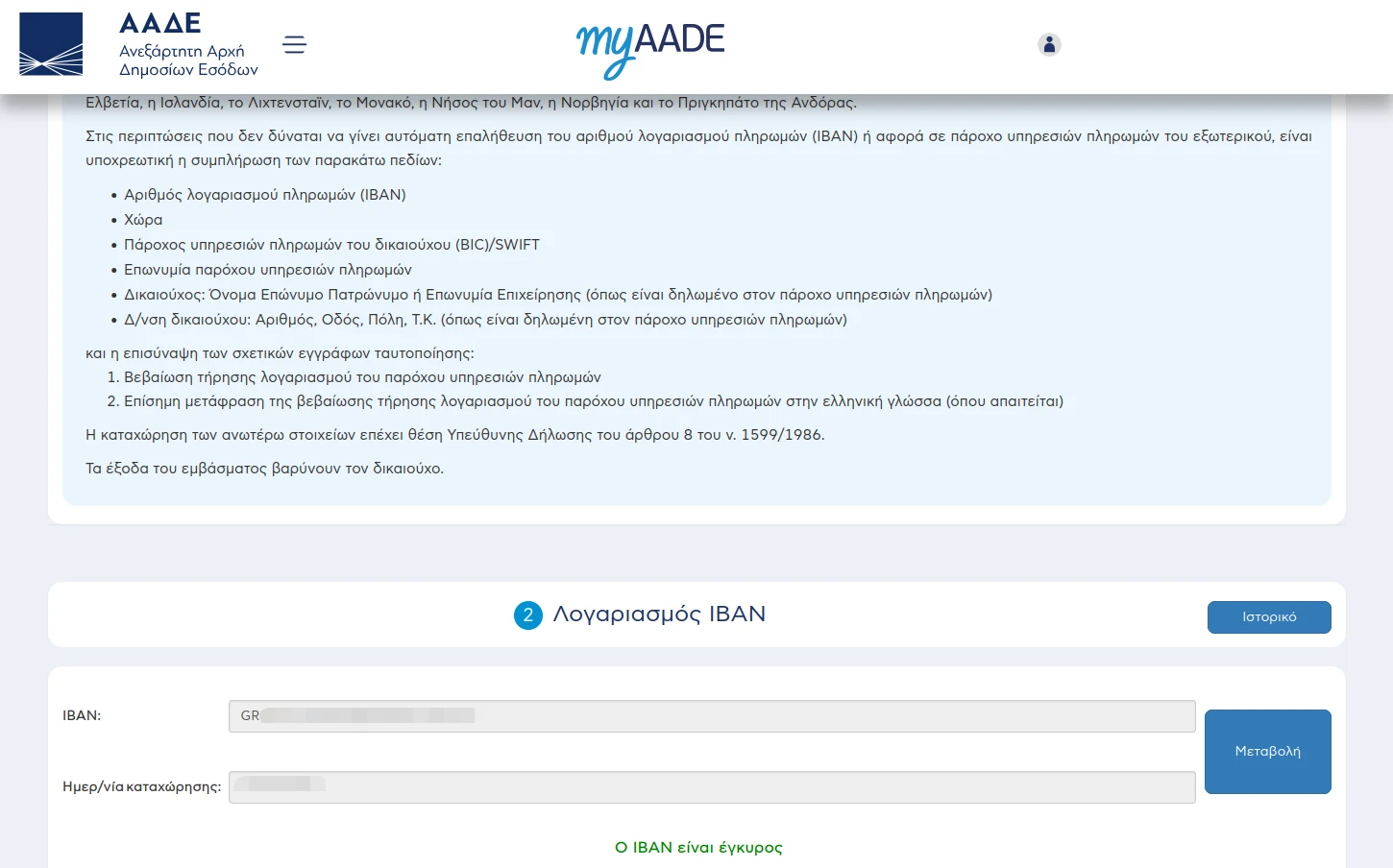Screen dimensions: 1393x868
Task: Open the Ανεξάρτητη Αρχή Δημοσίων Εσόδων branding
Action: tap(188, 60)
